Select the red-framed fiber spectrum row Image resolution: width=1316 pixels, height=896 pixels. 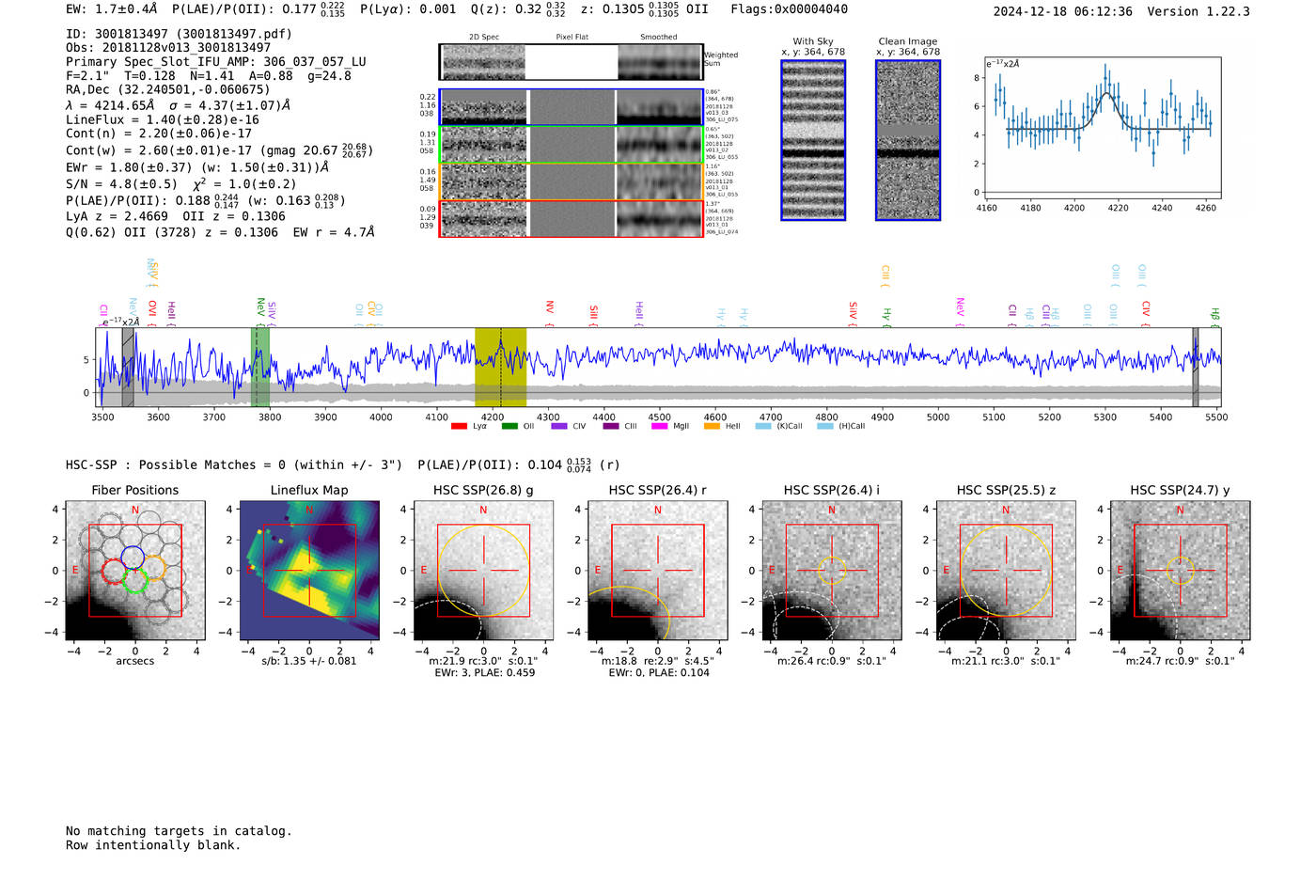tap(571, 218)
